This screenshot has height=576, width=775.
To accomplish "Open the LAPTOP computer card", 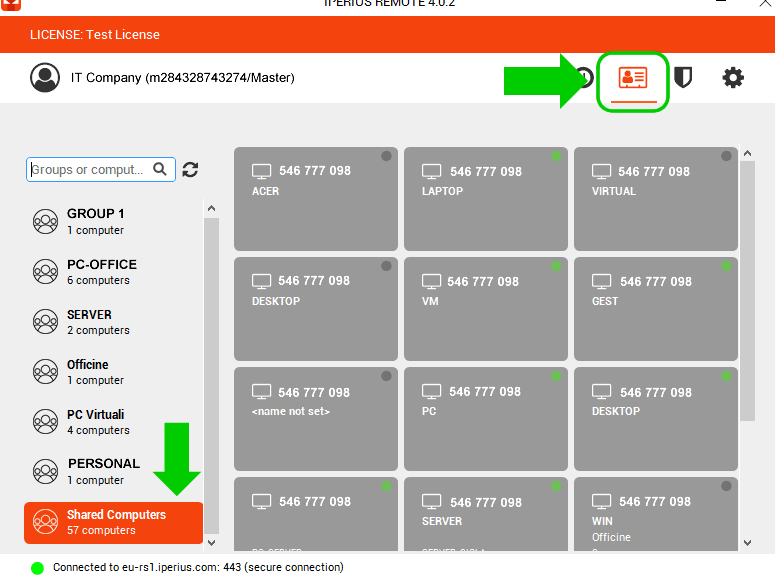I will (486, 199).
